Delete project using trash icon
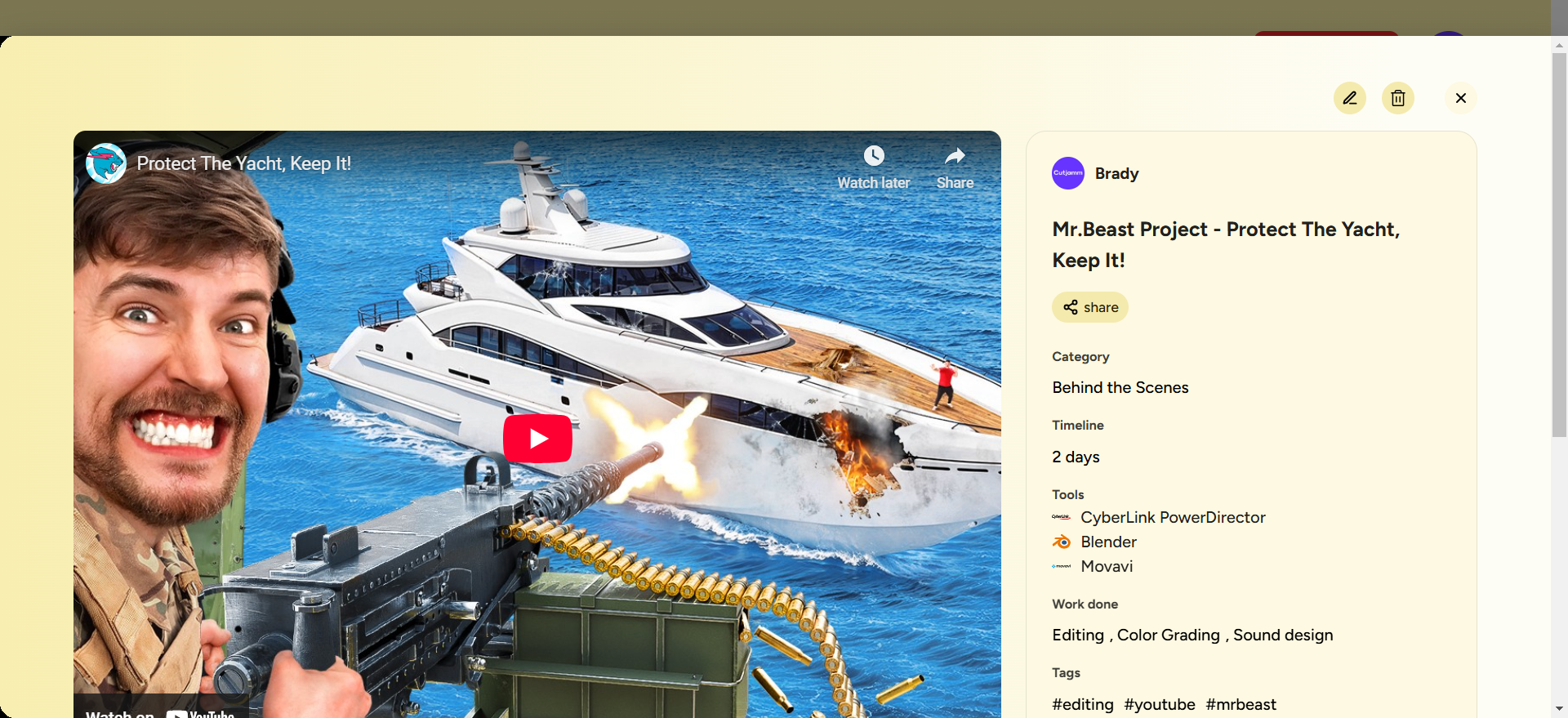This screenshot has height=718, width=1568. click(x=1398, y=98)
